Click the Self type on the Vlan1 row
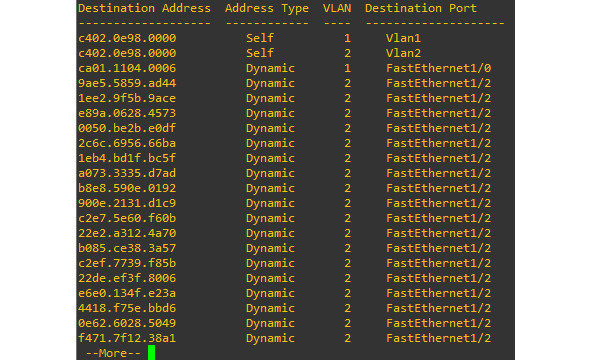591x360 pixels. [260, 38]
